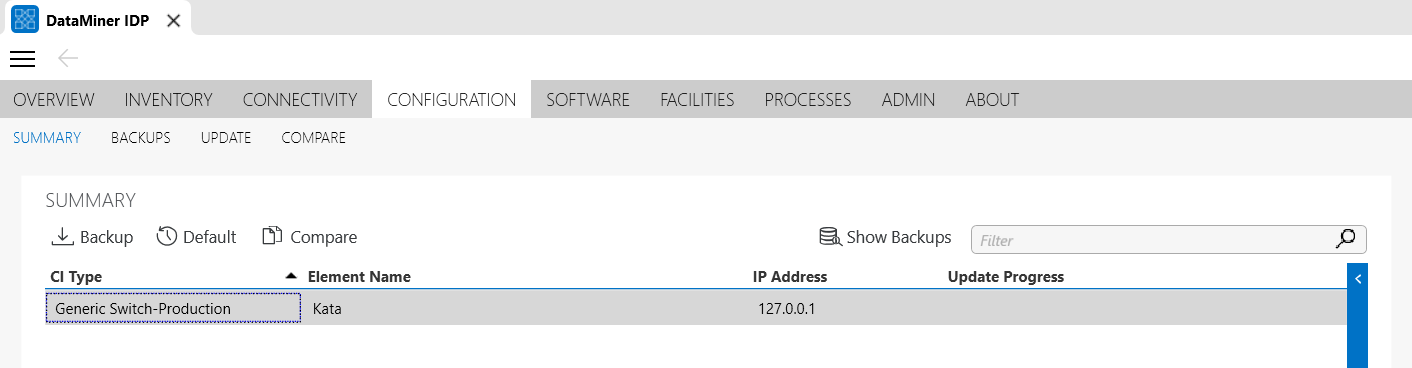
Task: Open the BACKUPS subtab
Action: (x=141, y=138)
